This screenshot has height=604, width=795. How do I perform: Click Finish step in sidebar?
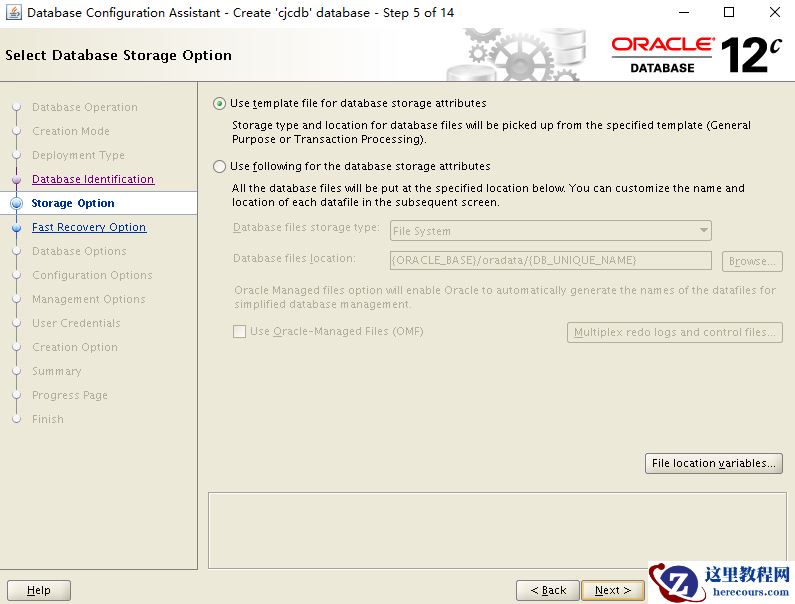48,419
